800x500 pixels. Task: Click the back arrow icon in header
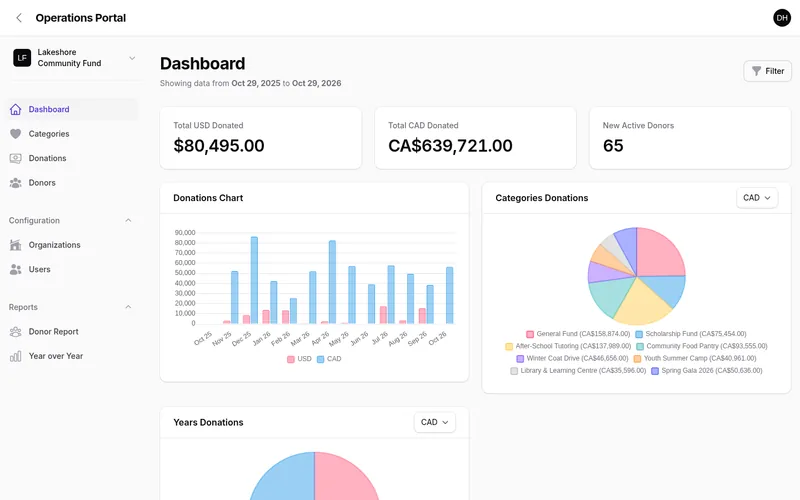click(x=19, y=18)
